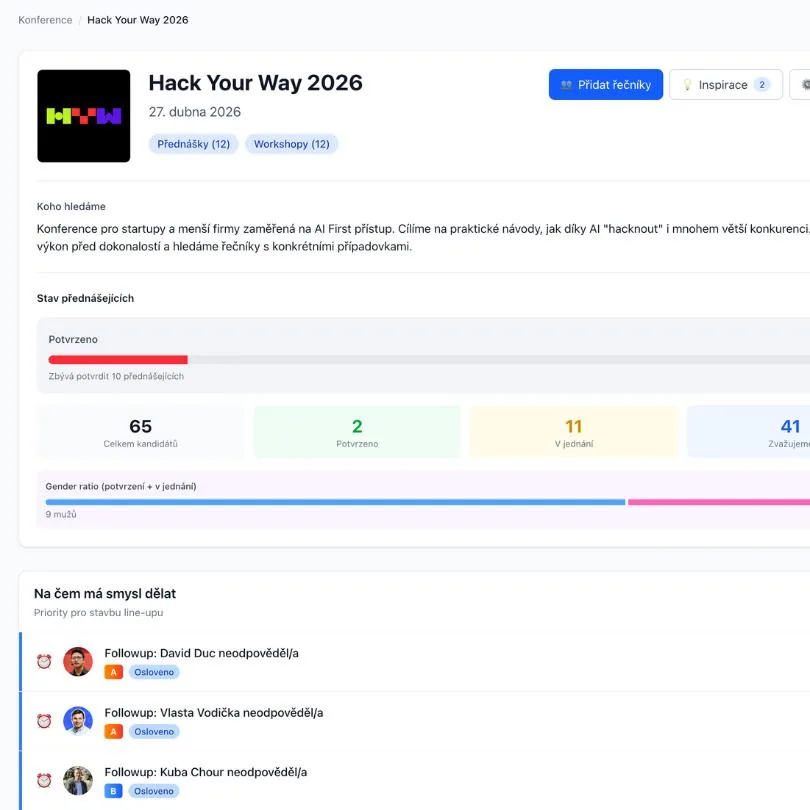The height and width of the screenshot is (810, 810).
Task: Open the V jednání 11 stat card
Action: [x=573, y=432]
